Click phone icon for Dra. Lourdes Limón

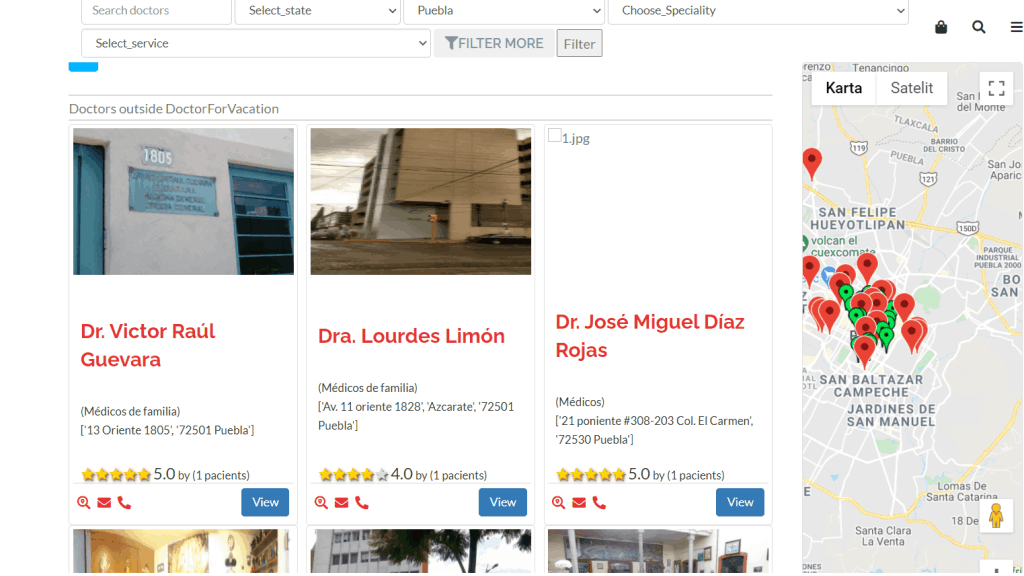click(x=362, y=503)
